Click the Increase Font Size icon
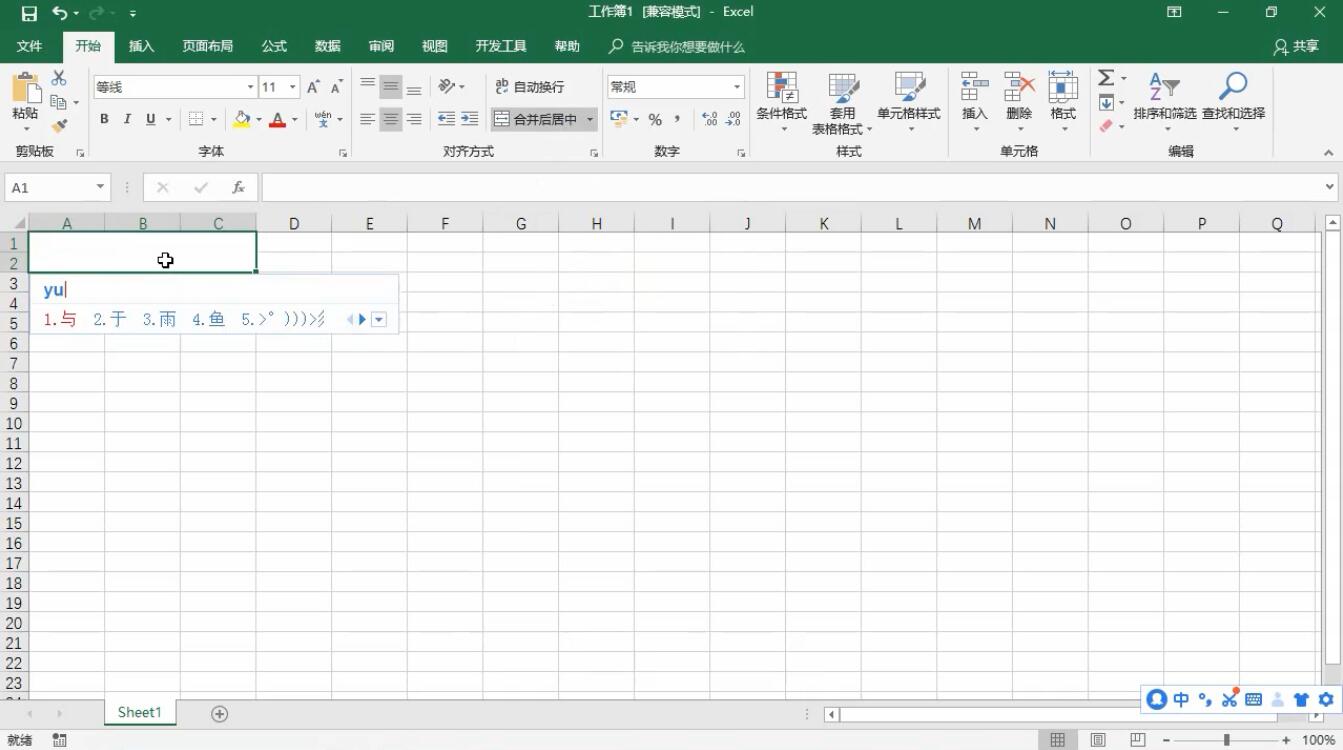 click(314, 87)
